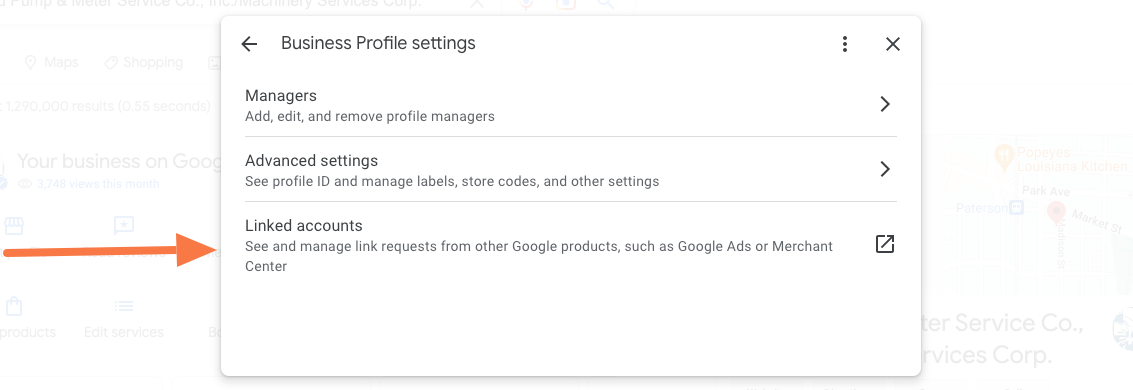Screen dimensions: 1133x390
Task: Open Advanced settings row
Action: [x=571, y=170]
